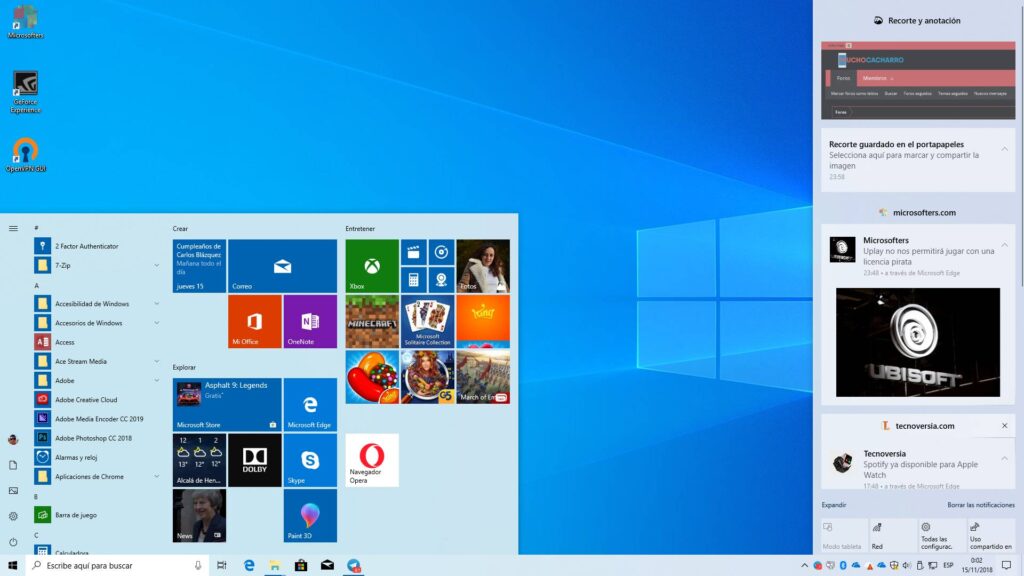Open the Start menu hamburger menu

[13, 227]
